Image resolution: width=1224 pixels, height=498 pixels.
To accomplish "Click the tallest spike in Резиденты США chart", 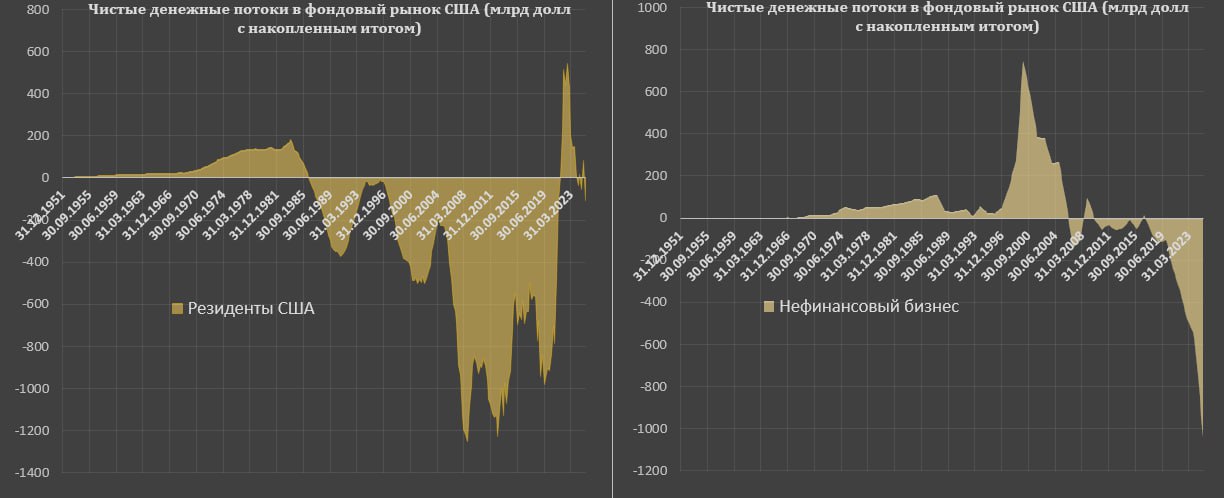I will (566, 66).
